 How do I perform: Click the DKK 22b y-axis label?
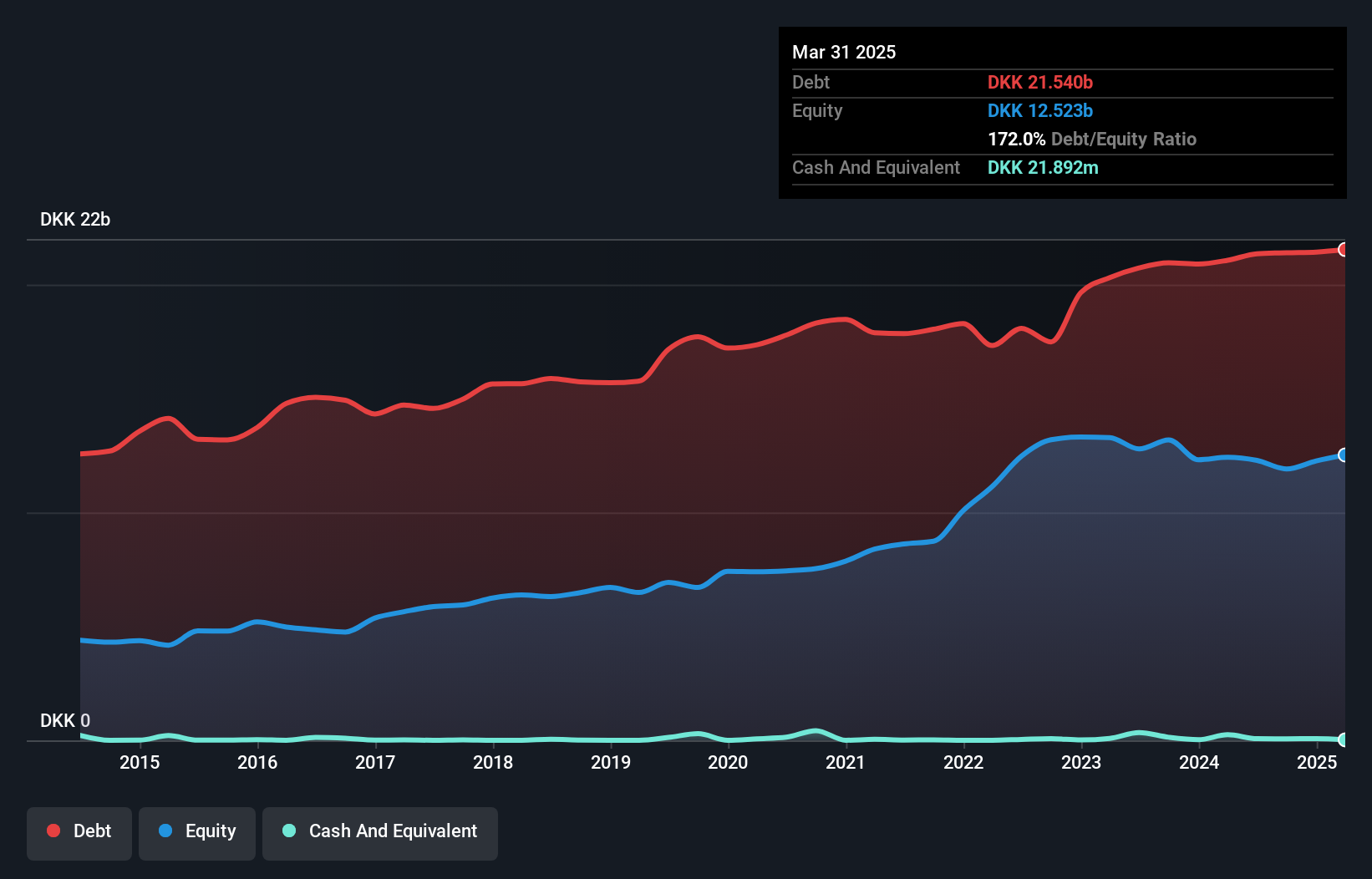tap(75, 219)
